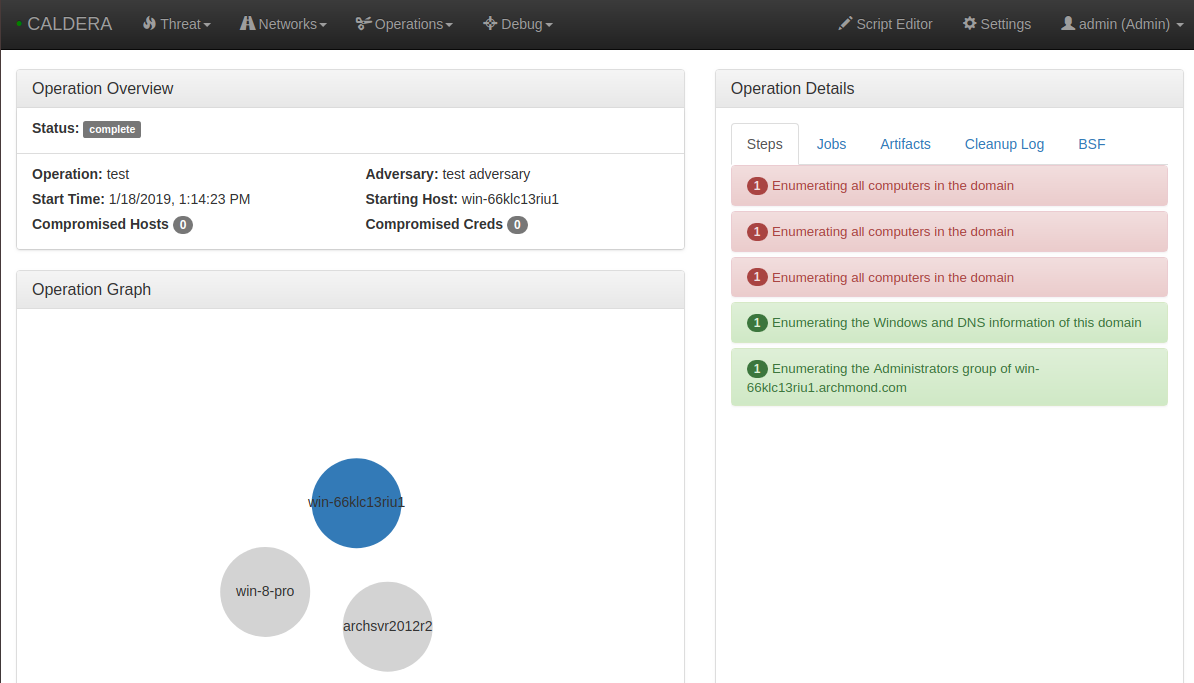The width and height of the screenshot is (1194, 683).
Task: Switch to the Cleanup Log tab
Action: click(1004, 144)
